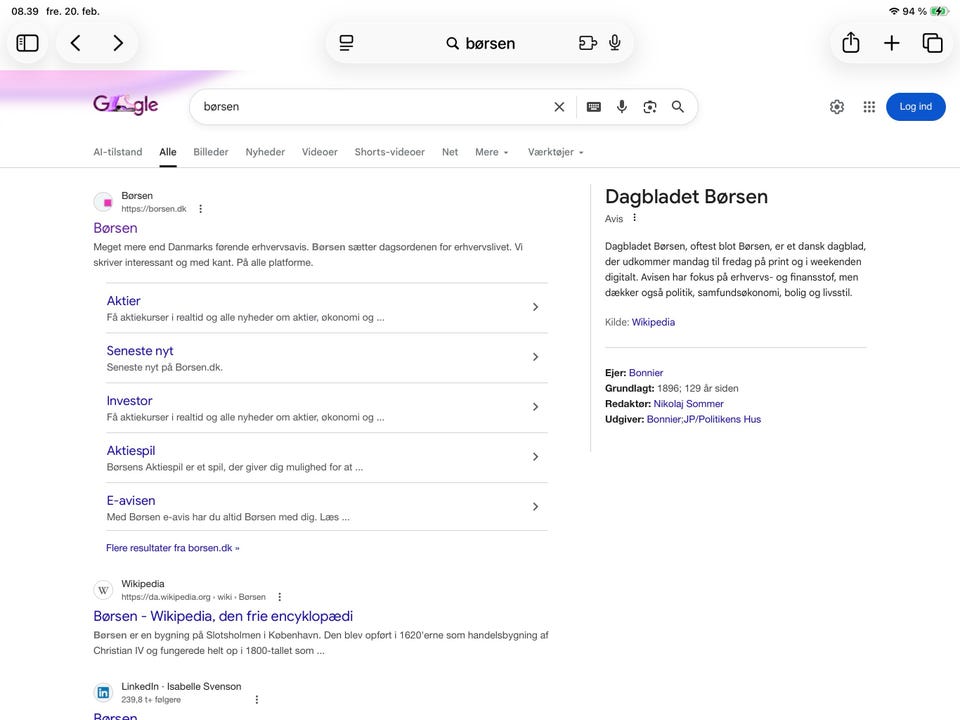Click the LinkedIn favicon
This screenshot has width=960, height=720.
pos(103,692)
